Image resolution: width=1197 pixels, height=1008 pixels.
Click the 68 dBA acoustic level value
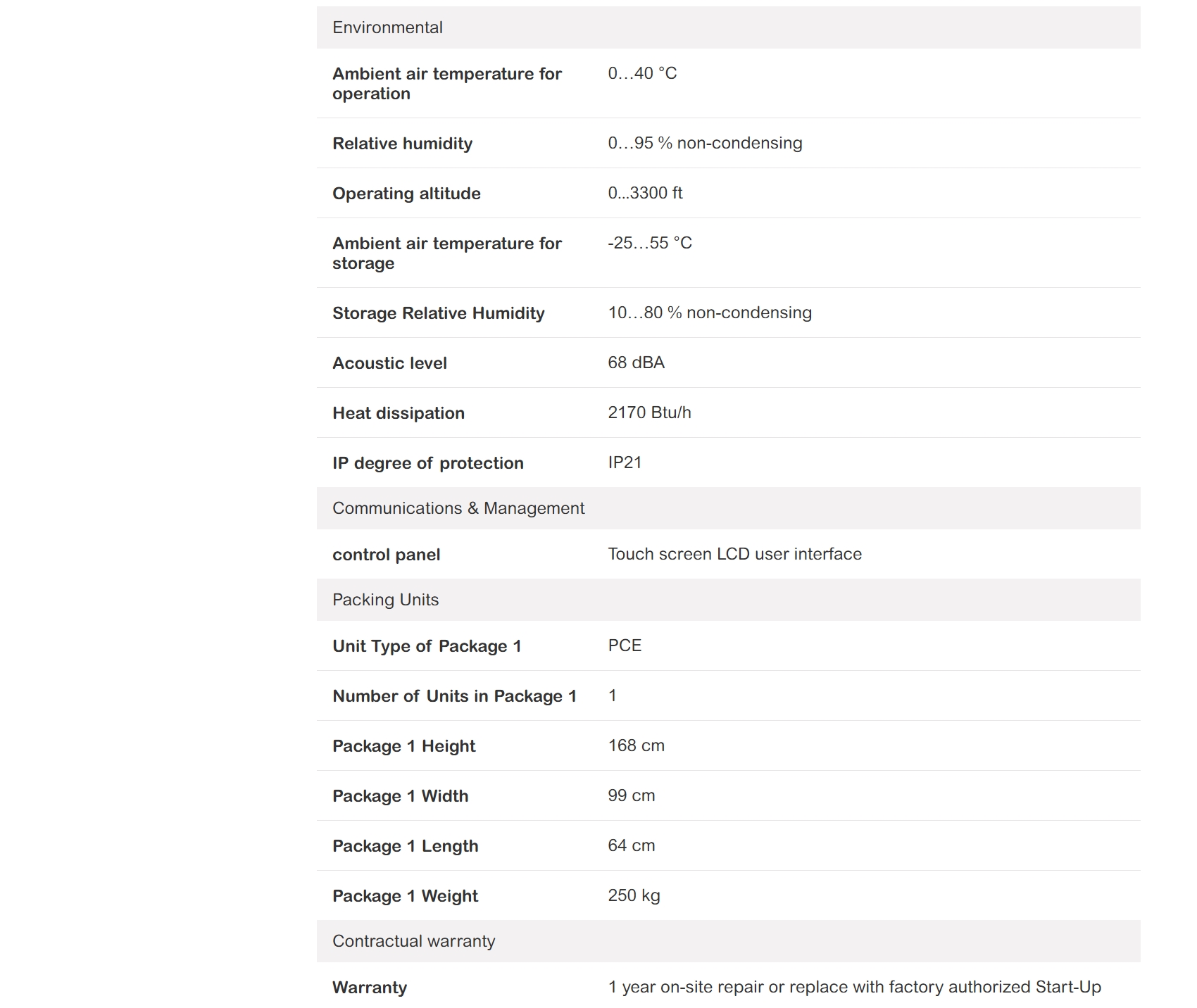pos(636,363)
